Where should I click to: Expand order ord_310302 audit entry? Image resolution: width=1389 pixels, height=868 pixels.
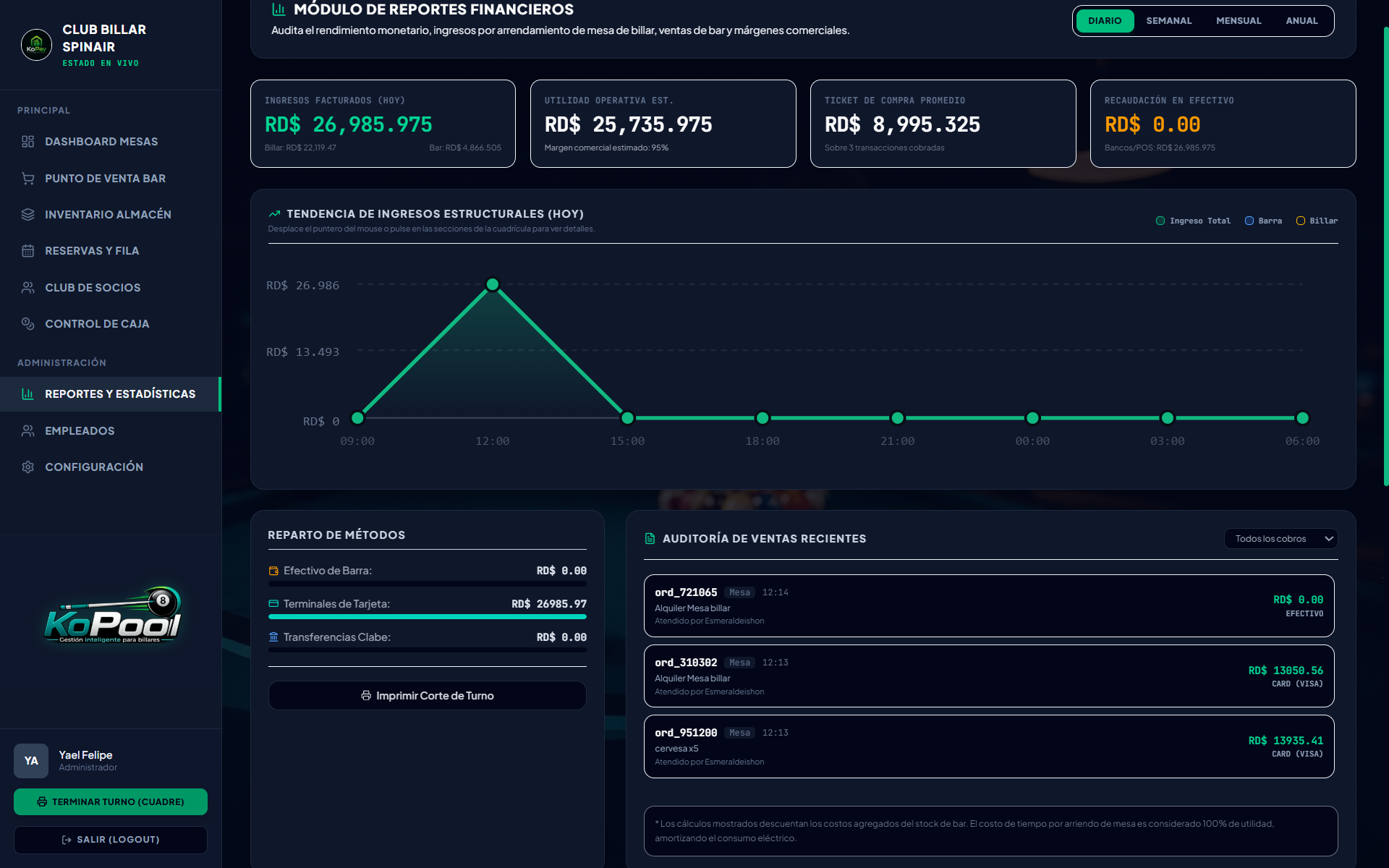click(x=989, y=676)
